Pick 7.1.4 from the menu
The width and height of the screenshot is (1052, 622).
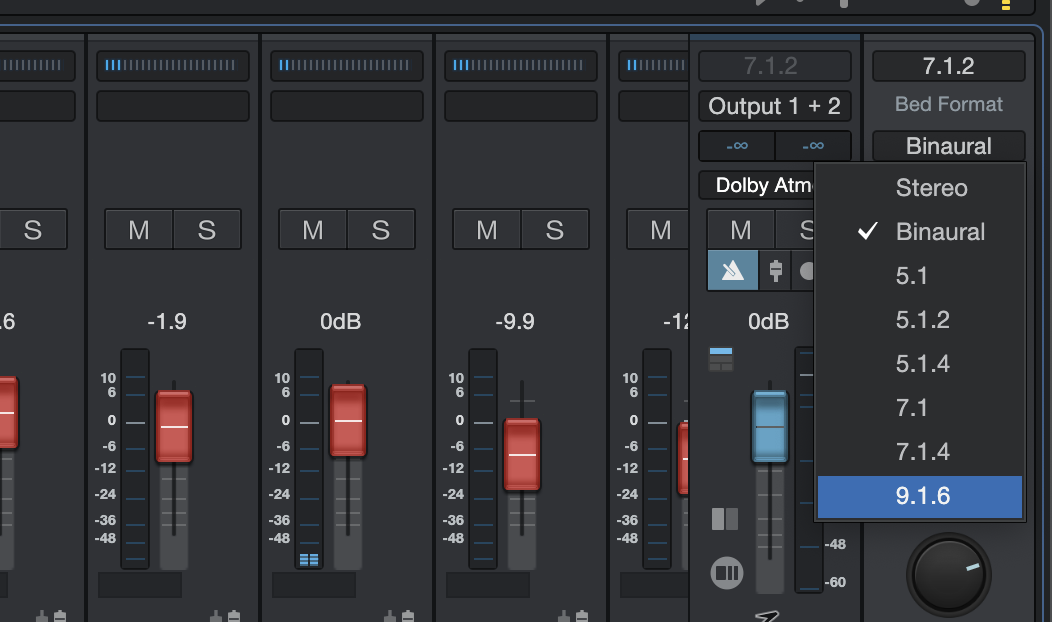coord(920,452)
